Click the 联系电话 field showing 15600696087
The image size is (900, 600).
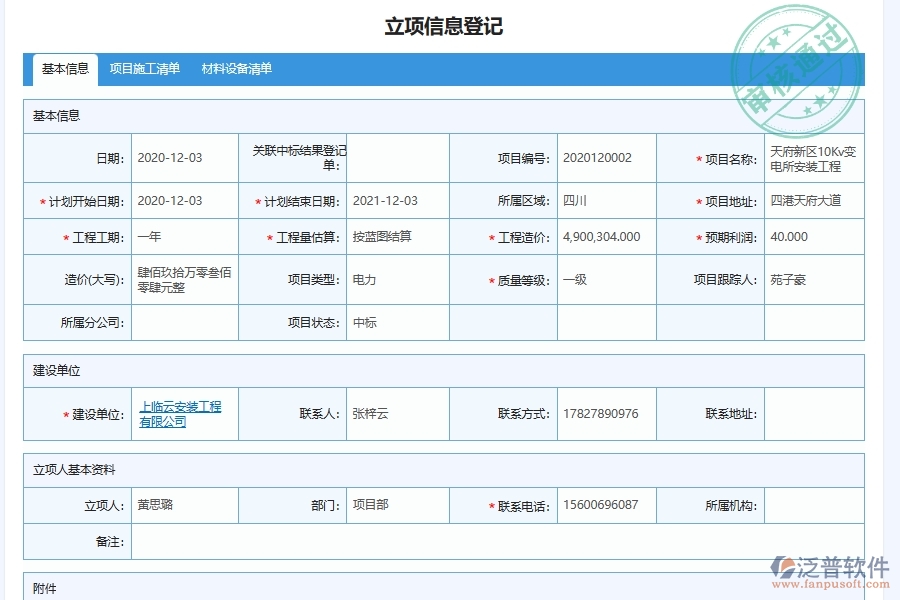pos(598,505)
